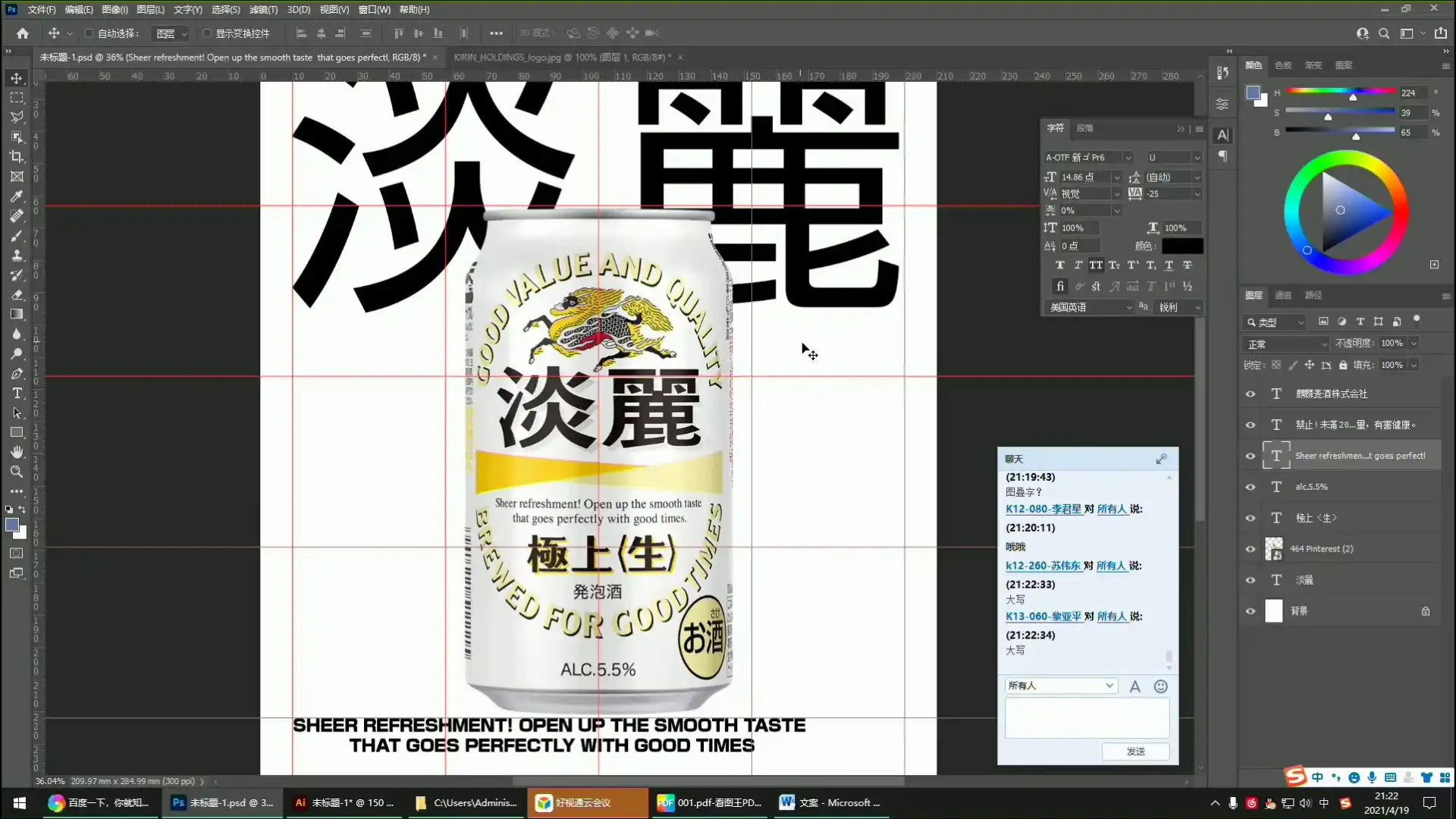This screenshot has height=819, width=1456.
Task: Enable the 显示变换控件 checkbox
Action: click(x=206, y=33)
